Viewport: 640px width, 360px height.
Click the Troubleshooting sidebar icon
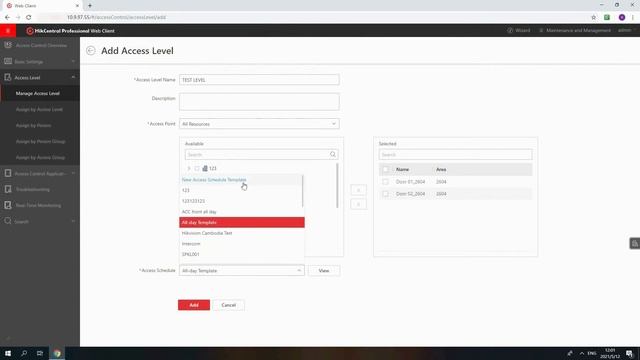pos(8,189)
